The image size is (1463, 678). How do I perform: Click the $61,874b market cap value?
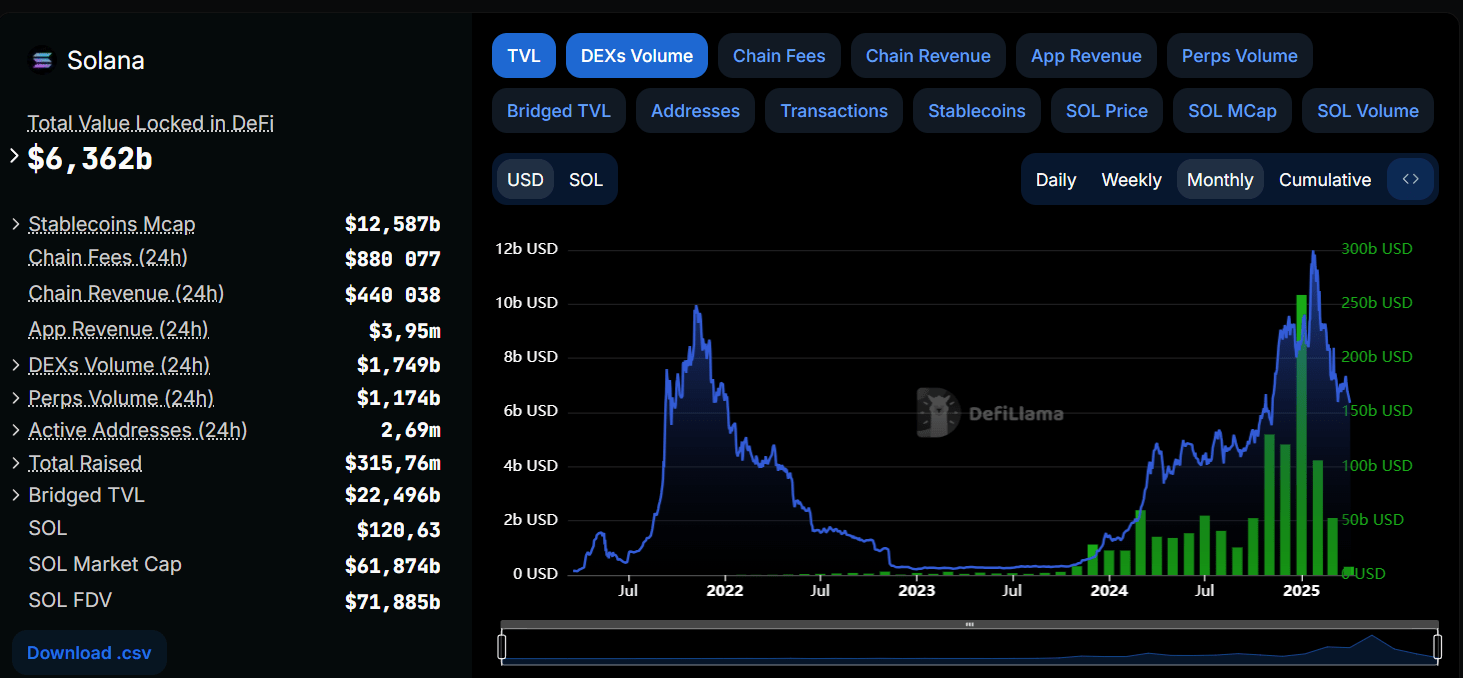click(392, 566)
